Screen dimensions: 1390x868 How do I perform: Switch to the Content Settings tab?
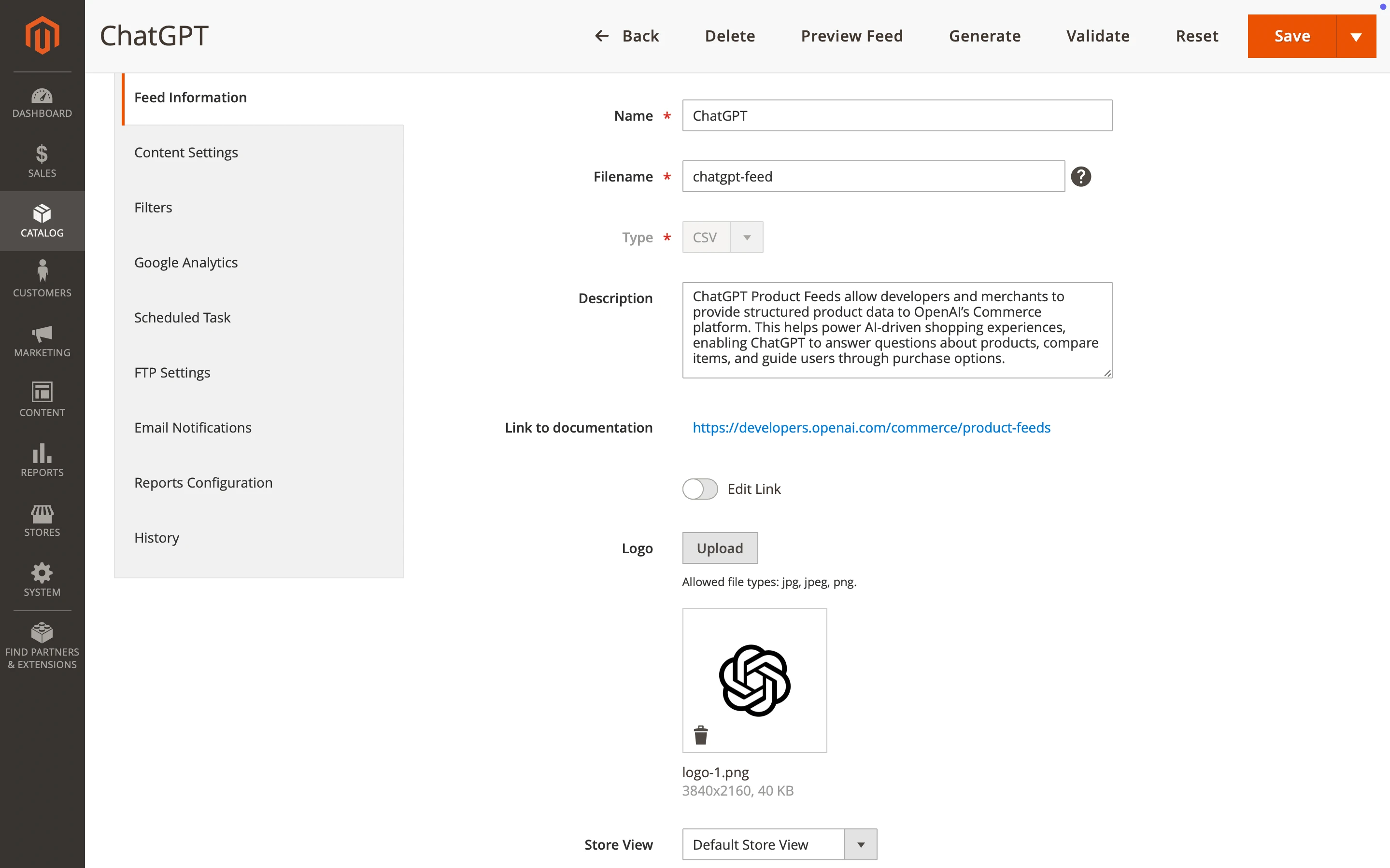186,152
